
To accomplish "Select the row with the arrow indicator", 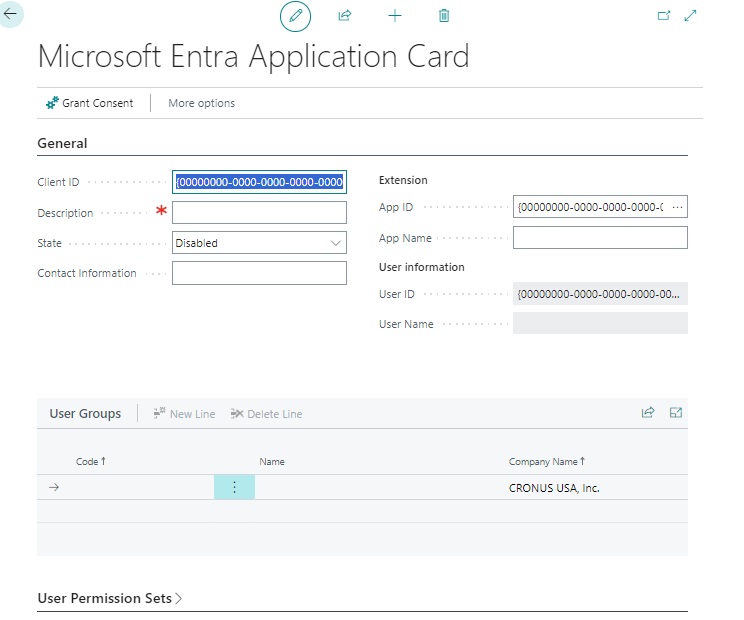I will pos(54,487).
